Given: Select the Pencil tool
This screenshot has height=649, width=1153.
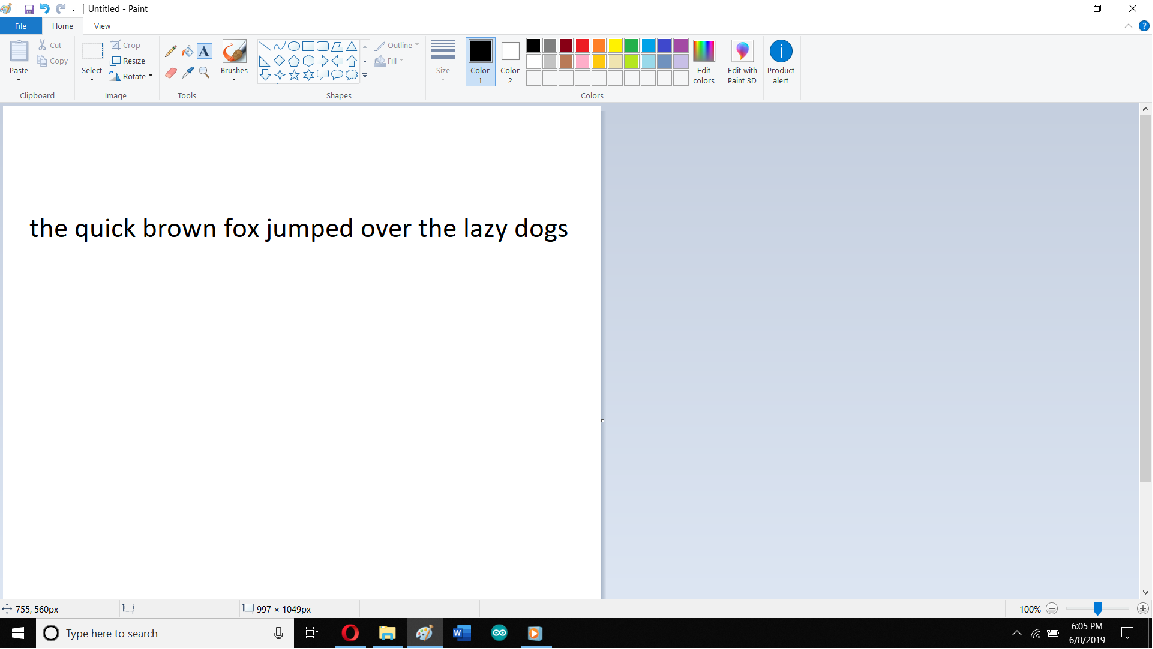Looking at the screenshot, I should [171, 51].
